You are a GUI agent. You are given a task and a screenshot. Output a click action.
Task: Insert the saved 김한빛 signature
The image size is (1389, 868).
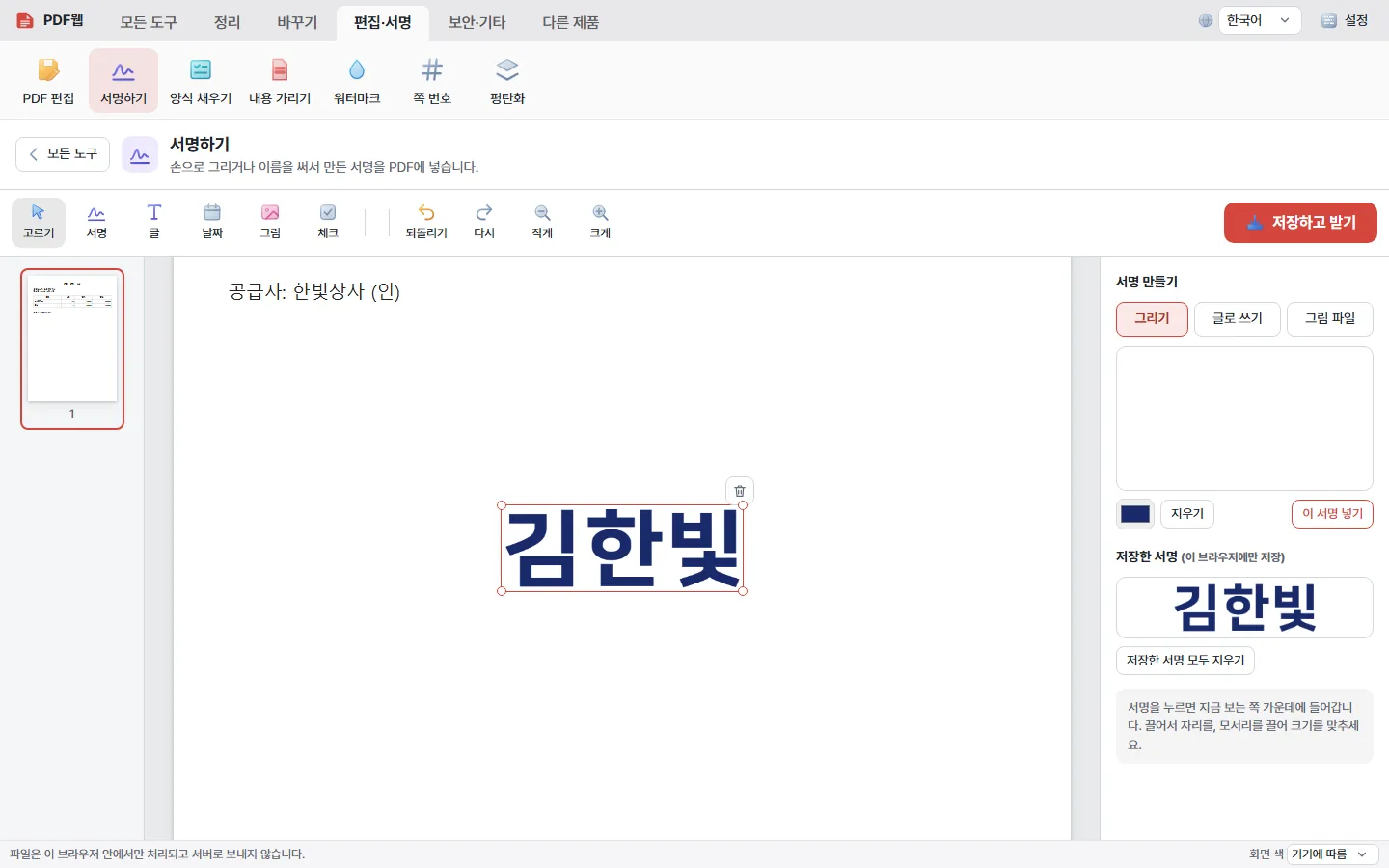tap(1244, 608)
